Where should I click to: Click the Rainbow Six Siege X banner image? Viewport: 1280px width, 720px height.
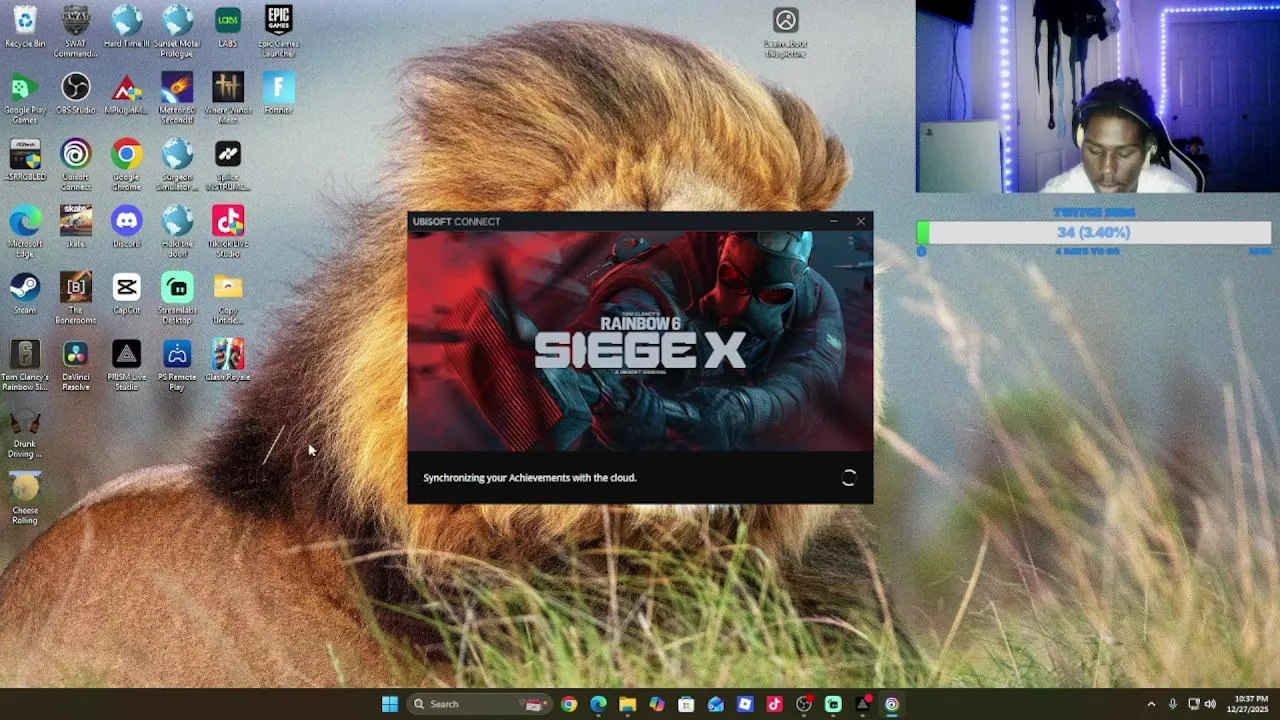point(640,341)
